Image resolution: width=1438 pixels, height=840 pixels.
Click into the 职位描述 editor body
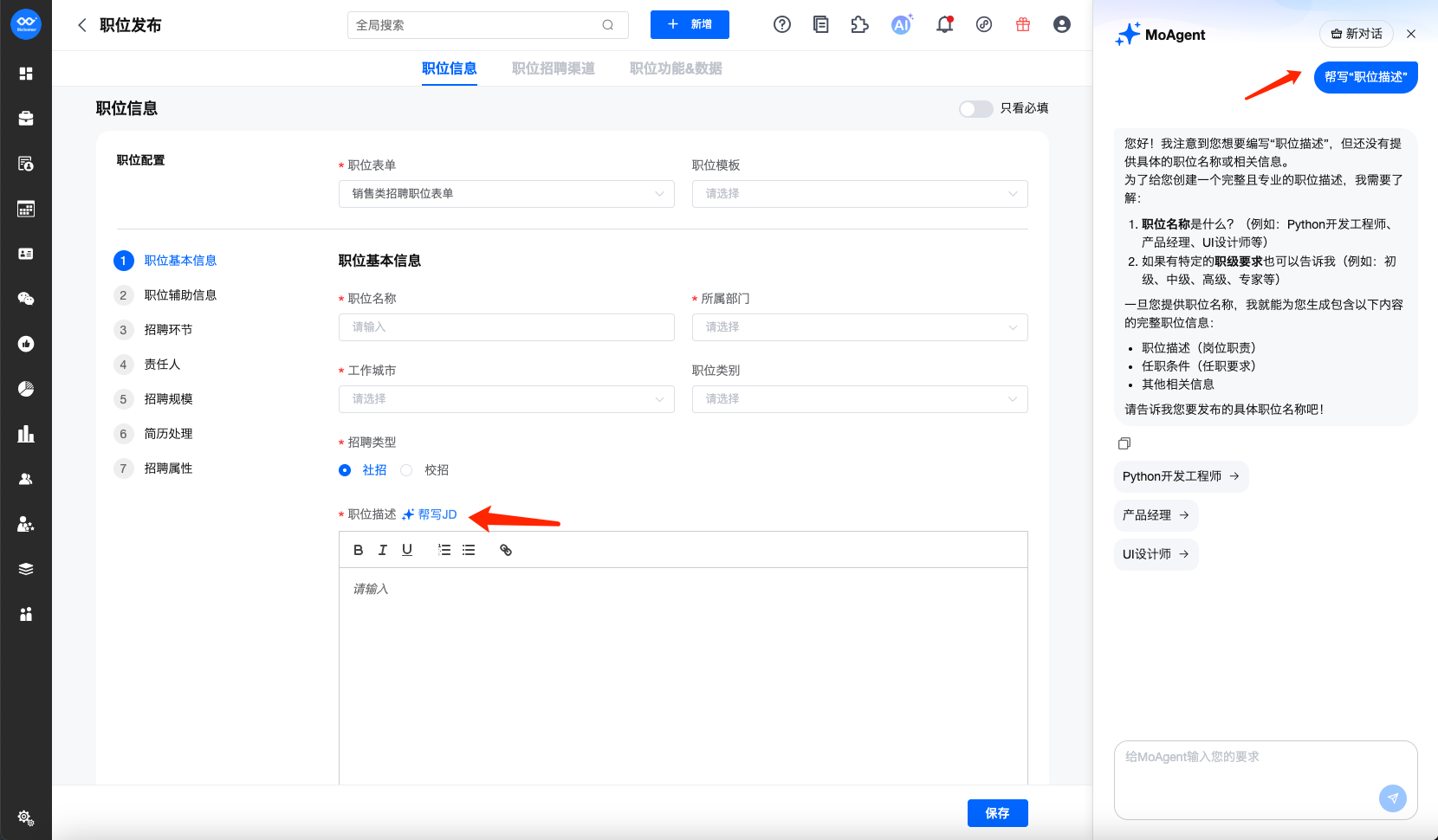click(x=683, y=675)
